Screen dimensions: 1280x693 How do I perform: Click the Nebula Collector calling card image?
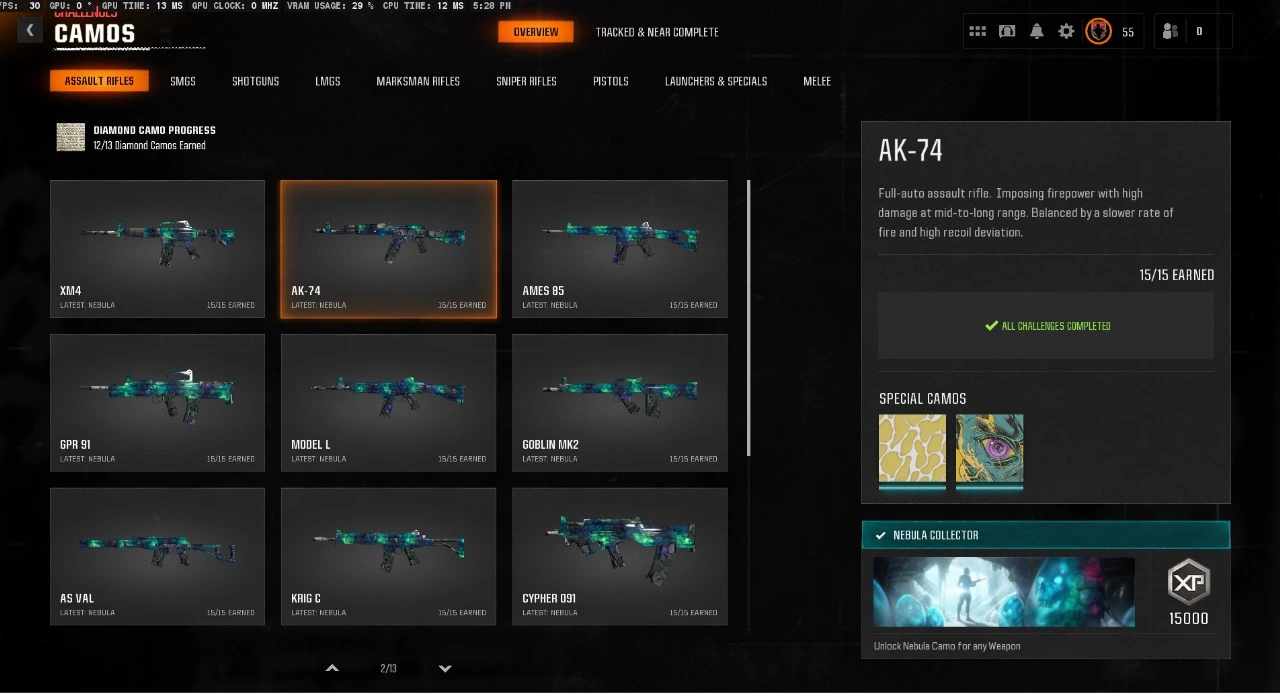coord(1004,592)
